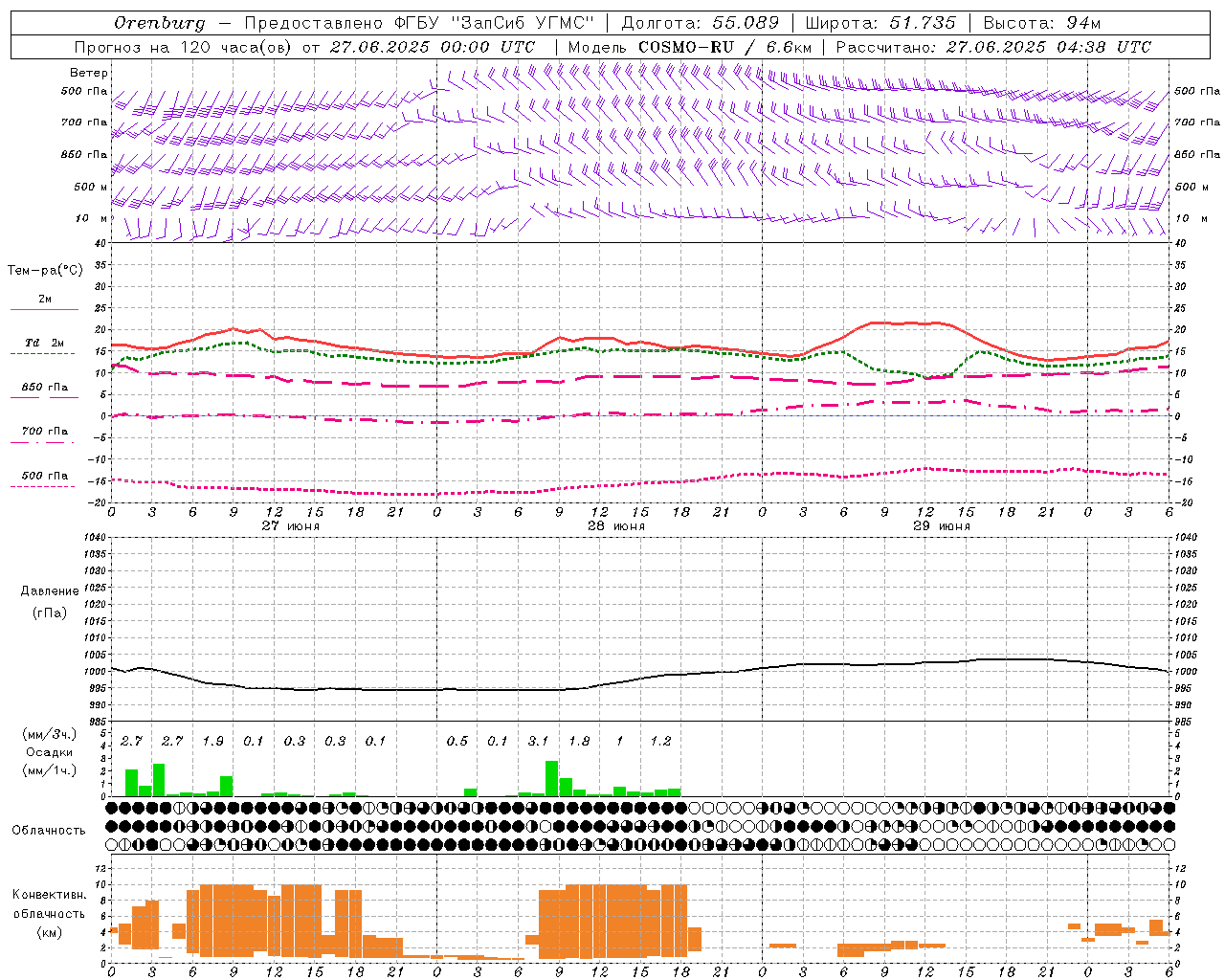Click the dashed '850 гПа' temperature legend line

pyautogui.click(x=44, y=396)
